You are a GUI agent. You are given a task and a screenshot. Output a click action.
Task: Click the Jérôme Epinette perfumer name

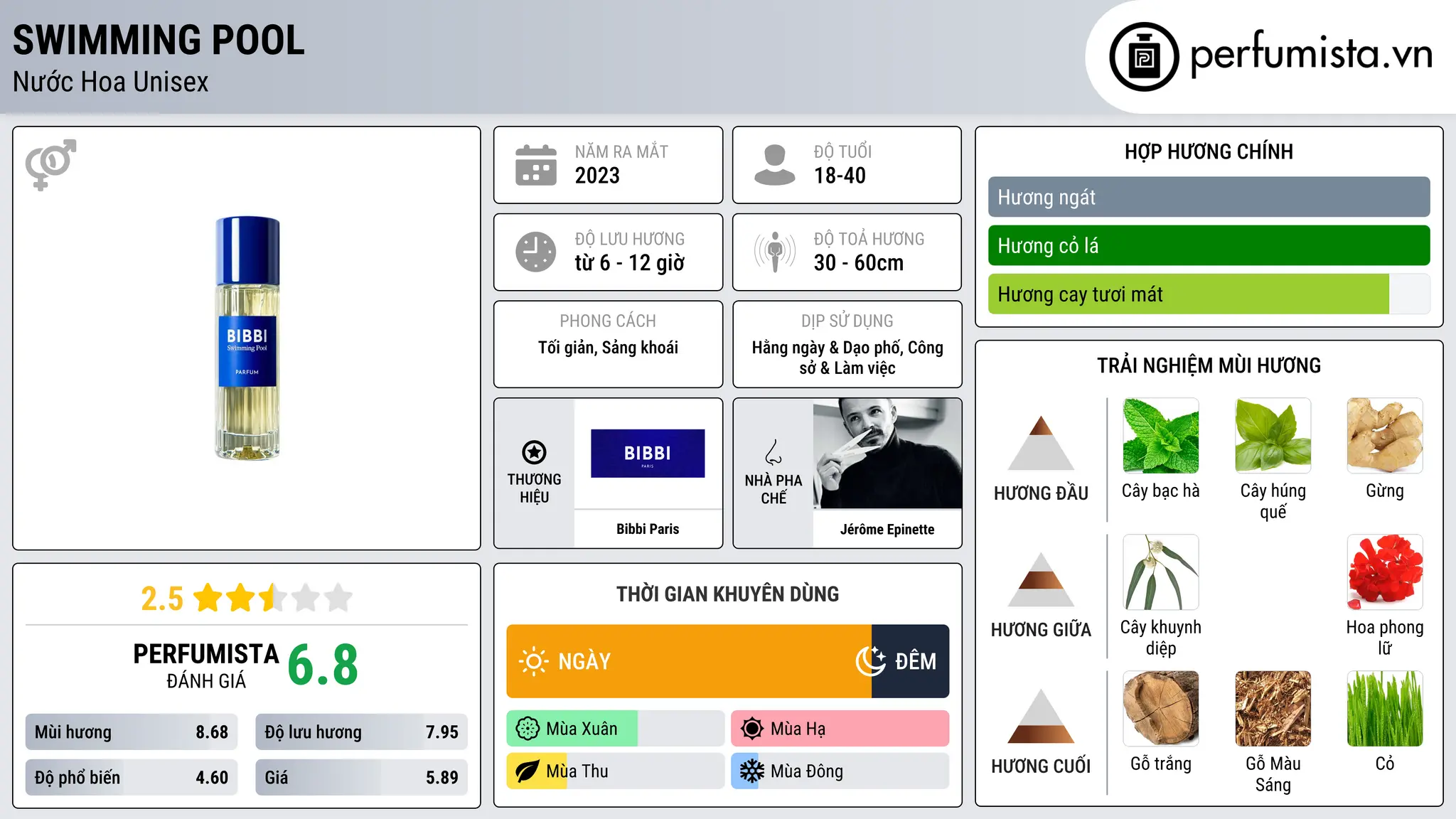(x=887, y=529)
